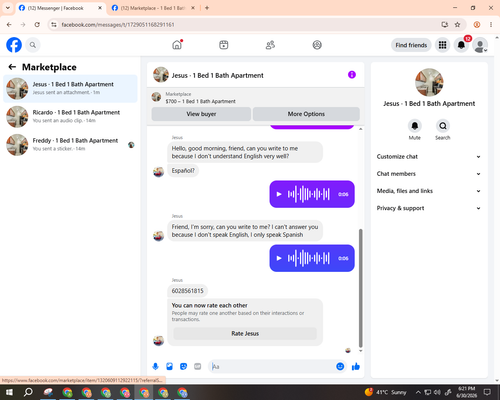Image resolution: width=500 pixels, height=400 pixels.
Task: Open Windows notification center icon
Action: (x=488, y=392)
